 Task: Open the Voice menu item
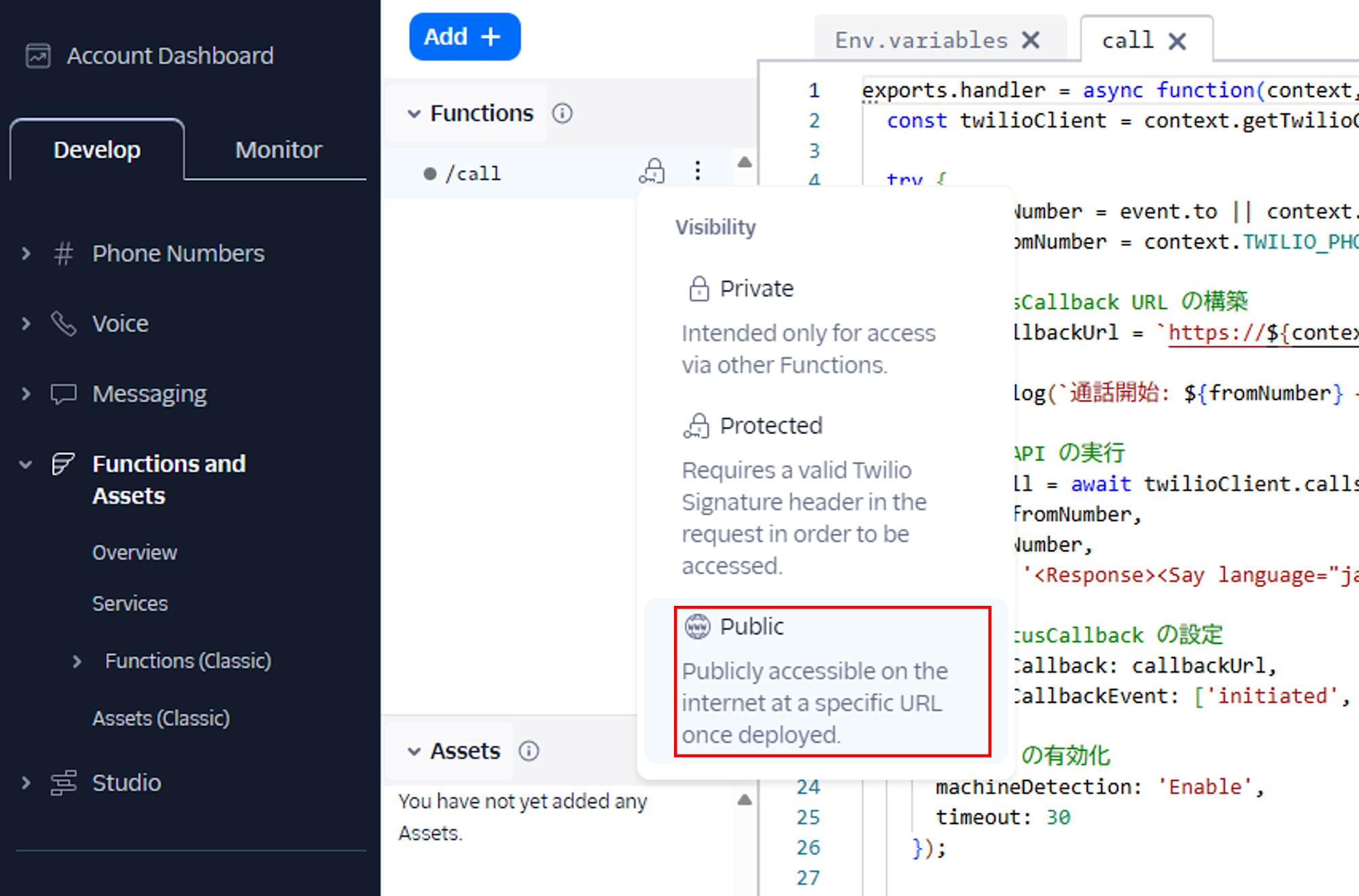pyautogui.click(x=120, y=324)
